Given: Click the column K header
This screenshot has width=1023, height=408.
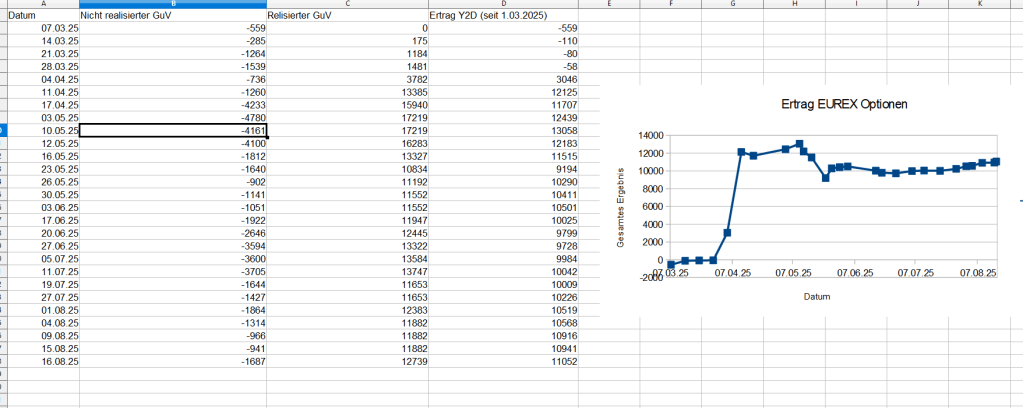Looking at the screenshot, I should [978, 4].
